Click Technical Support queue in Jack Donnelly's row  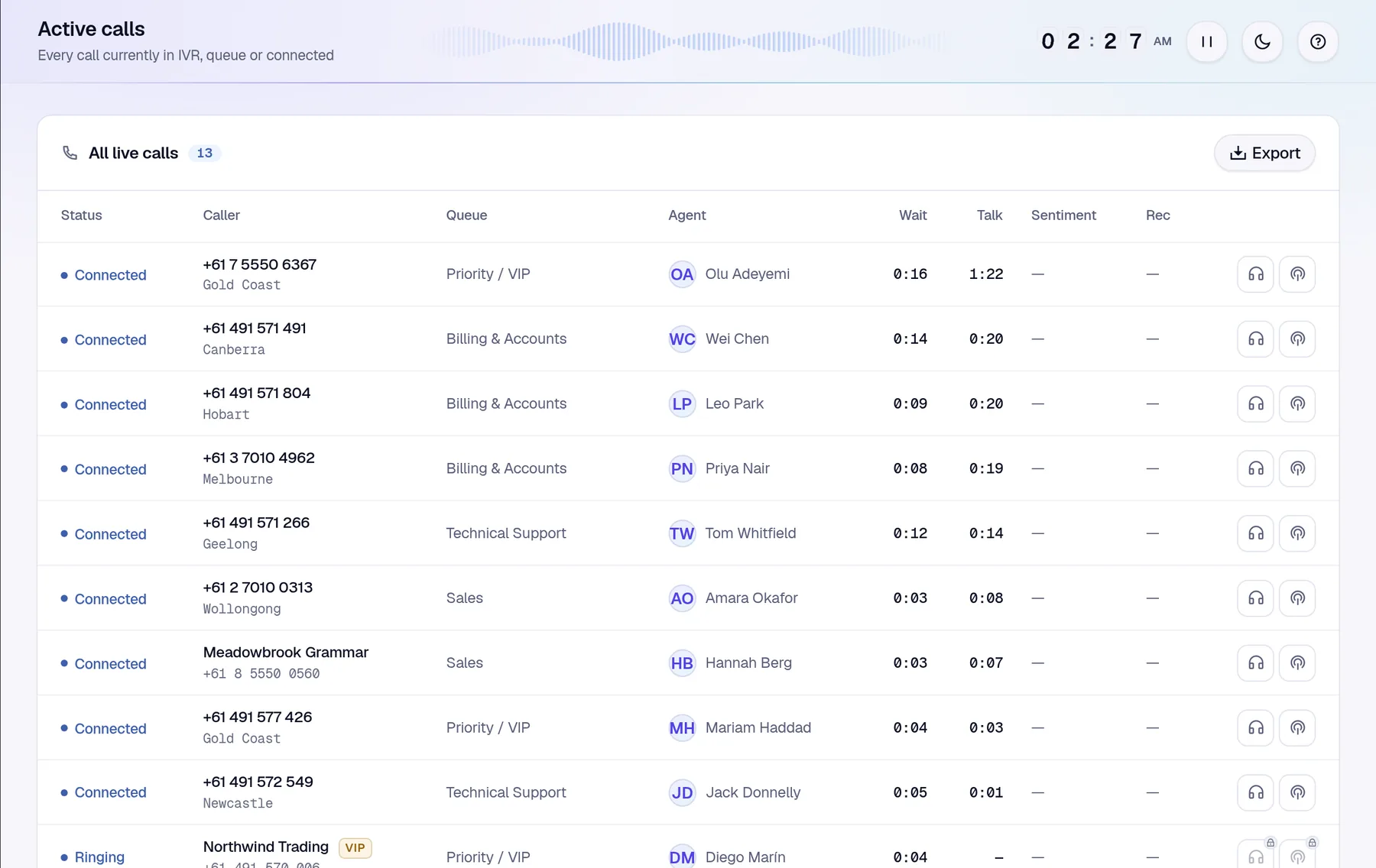tap(506, 792)
